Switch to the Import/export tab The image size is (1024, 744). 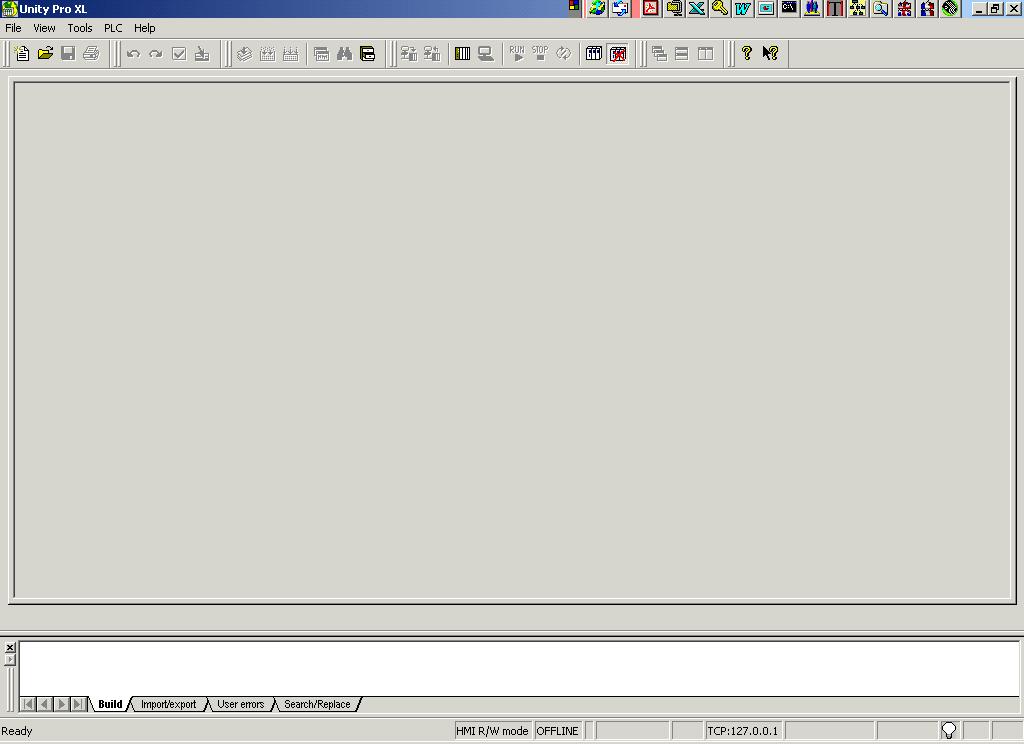tap(167, 704)
